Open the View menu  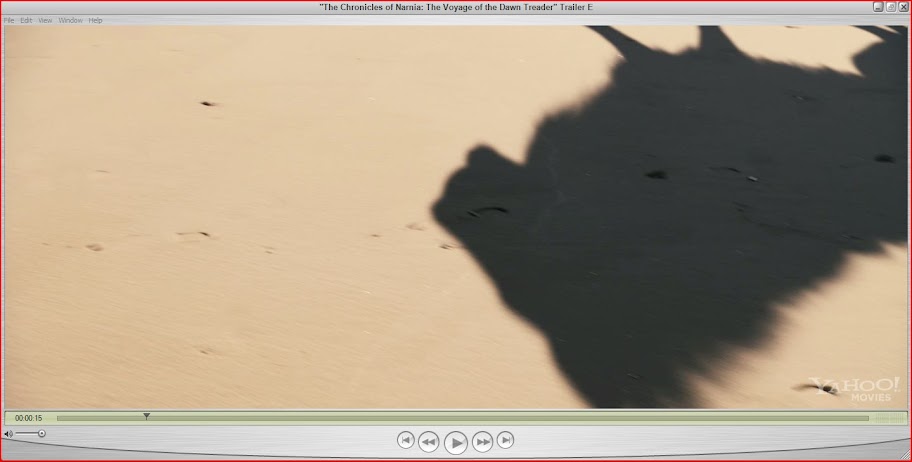tap(45, 20)
